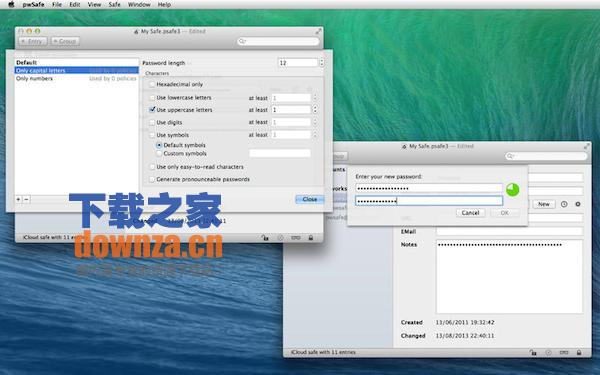Viewport: 600px width, 375px height.
Task: Click add-policy plus button under policy list
Action: [x=18, y=199]
